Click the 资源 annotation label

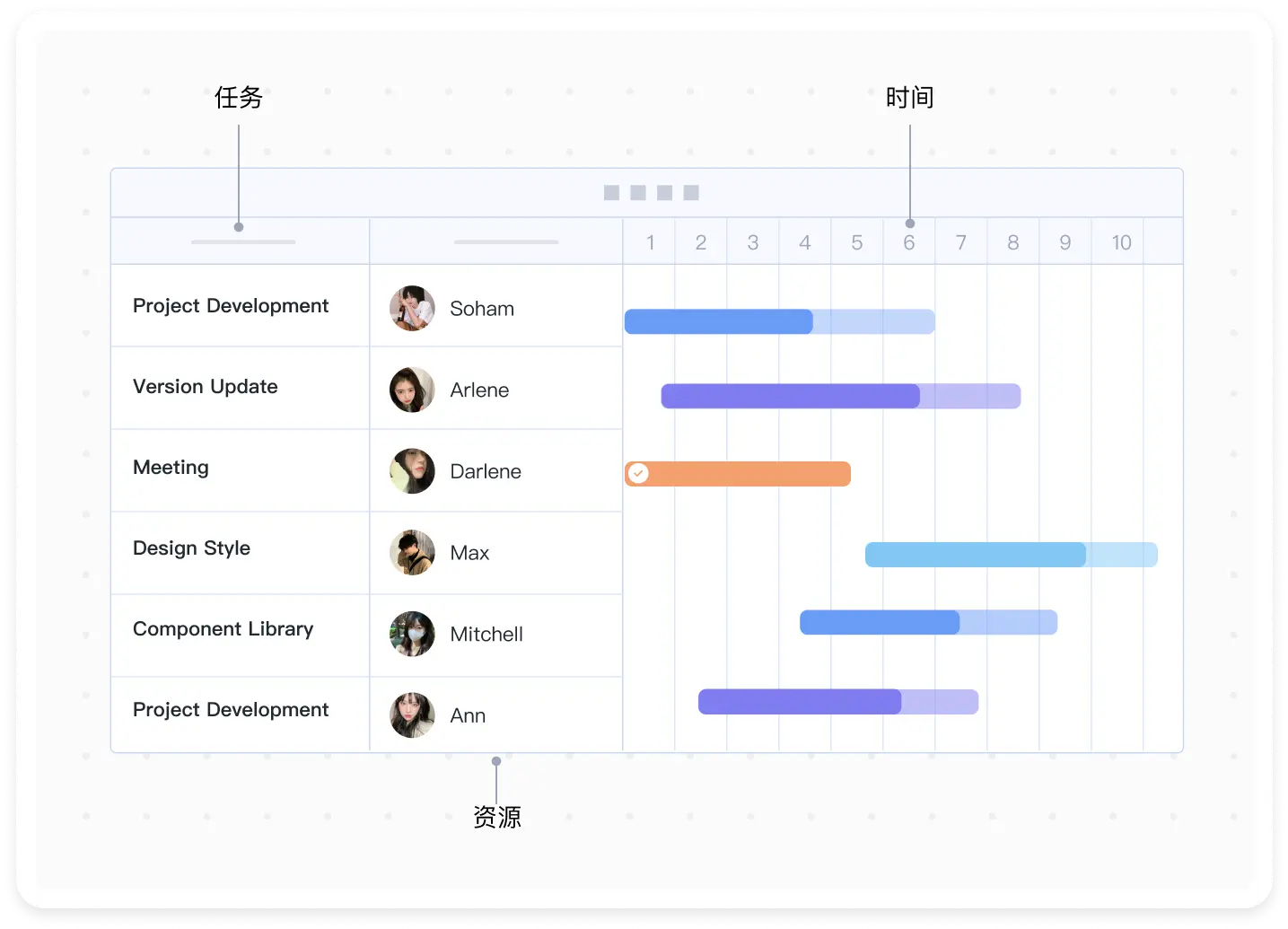click(497, 818)
